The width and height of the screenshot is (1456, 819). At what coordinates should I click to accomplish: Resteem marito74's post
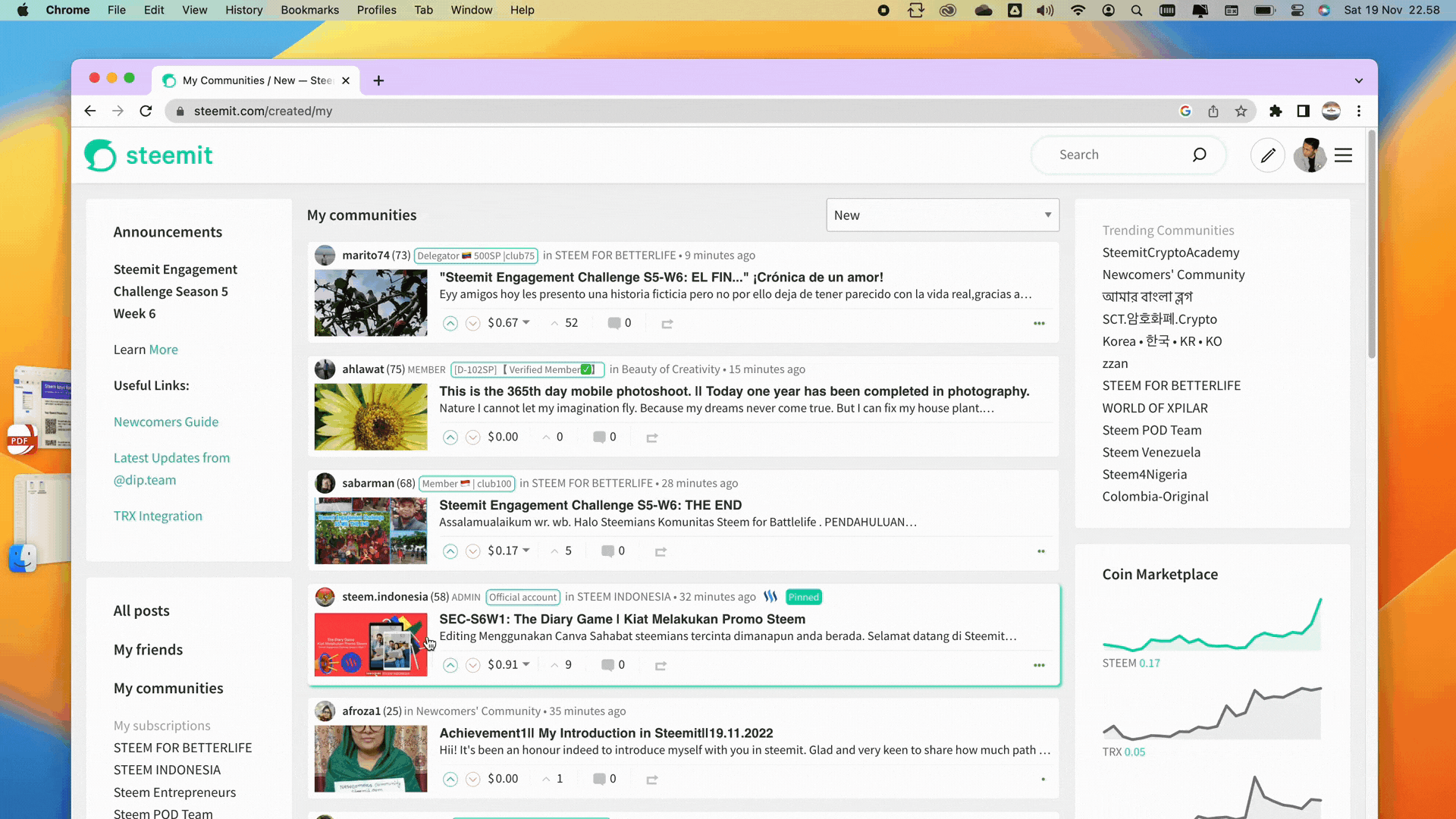pos(667,324)
